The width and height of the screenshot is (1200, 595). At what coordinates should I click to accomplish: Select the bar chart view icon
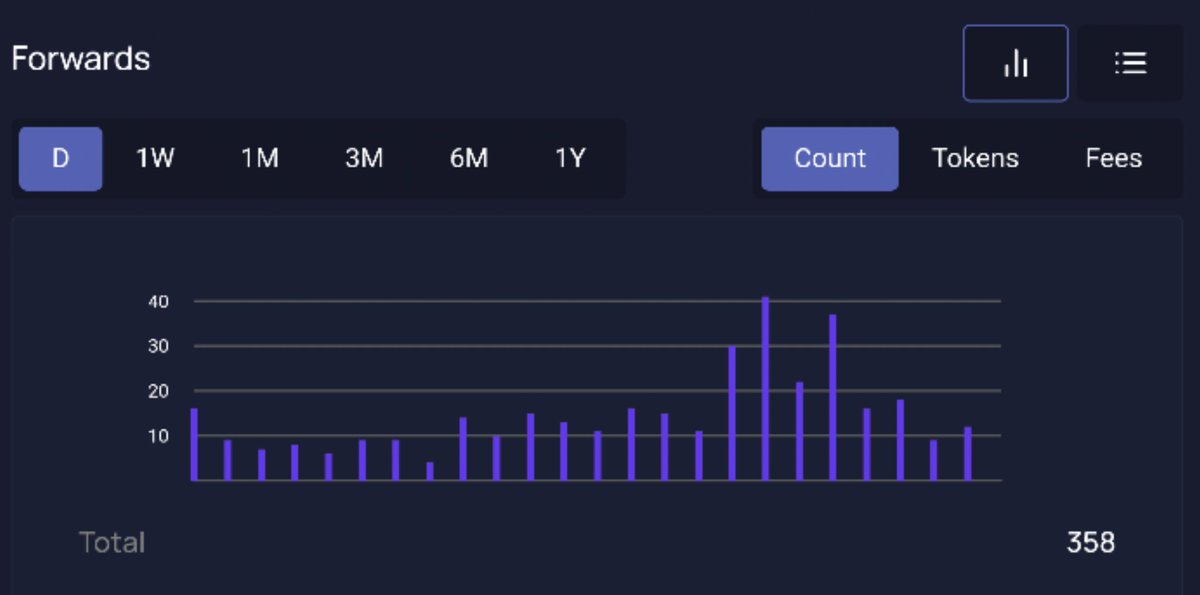tap(1015, 62)
